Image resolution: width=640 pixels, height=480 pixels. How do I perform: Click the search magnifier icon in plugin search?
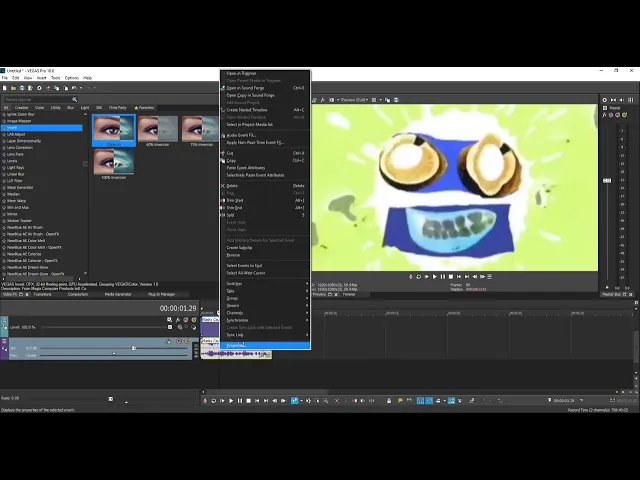74,100
